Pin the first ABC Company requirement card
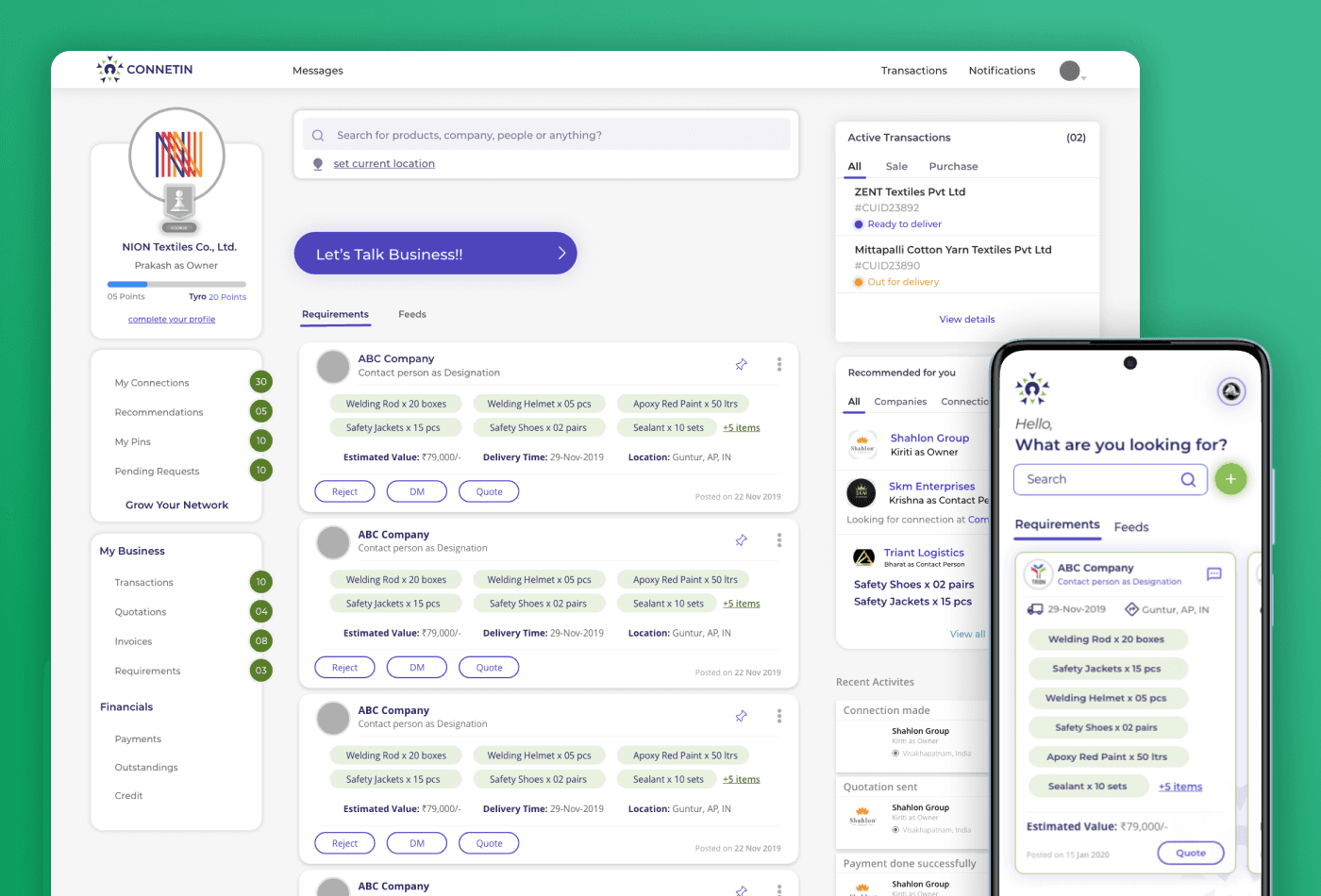1321x896 pixels. point(742,364)
